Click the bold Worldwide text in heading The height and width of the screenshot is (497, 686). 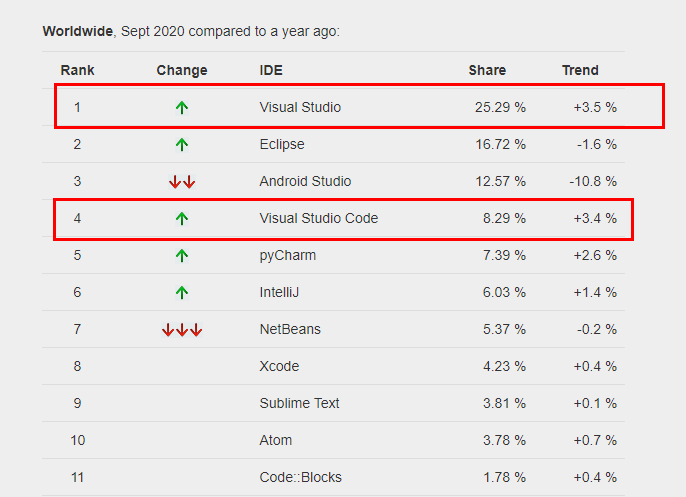(x=77, y=31)
